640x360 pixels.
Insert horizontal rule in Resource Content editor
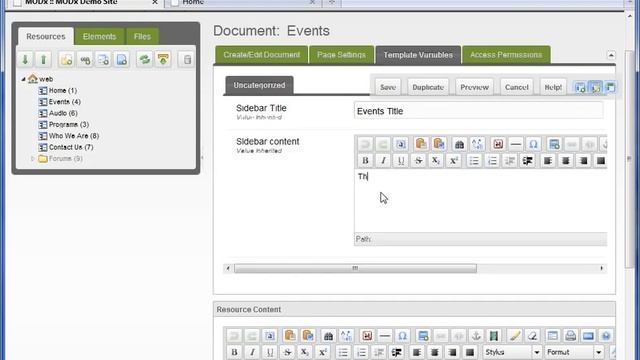(384, 336)
